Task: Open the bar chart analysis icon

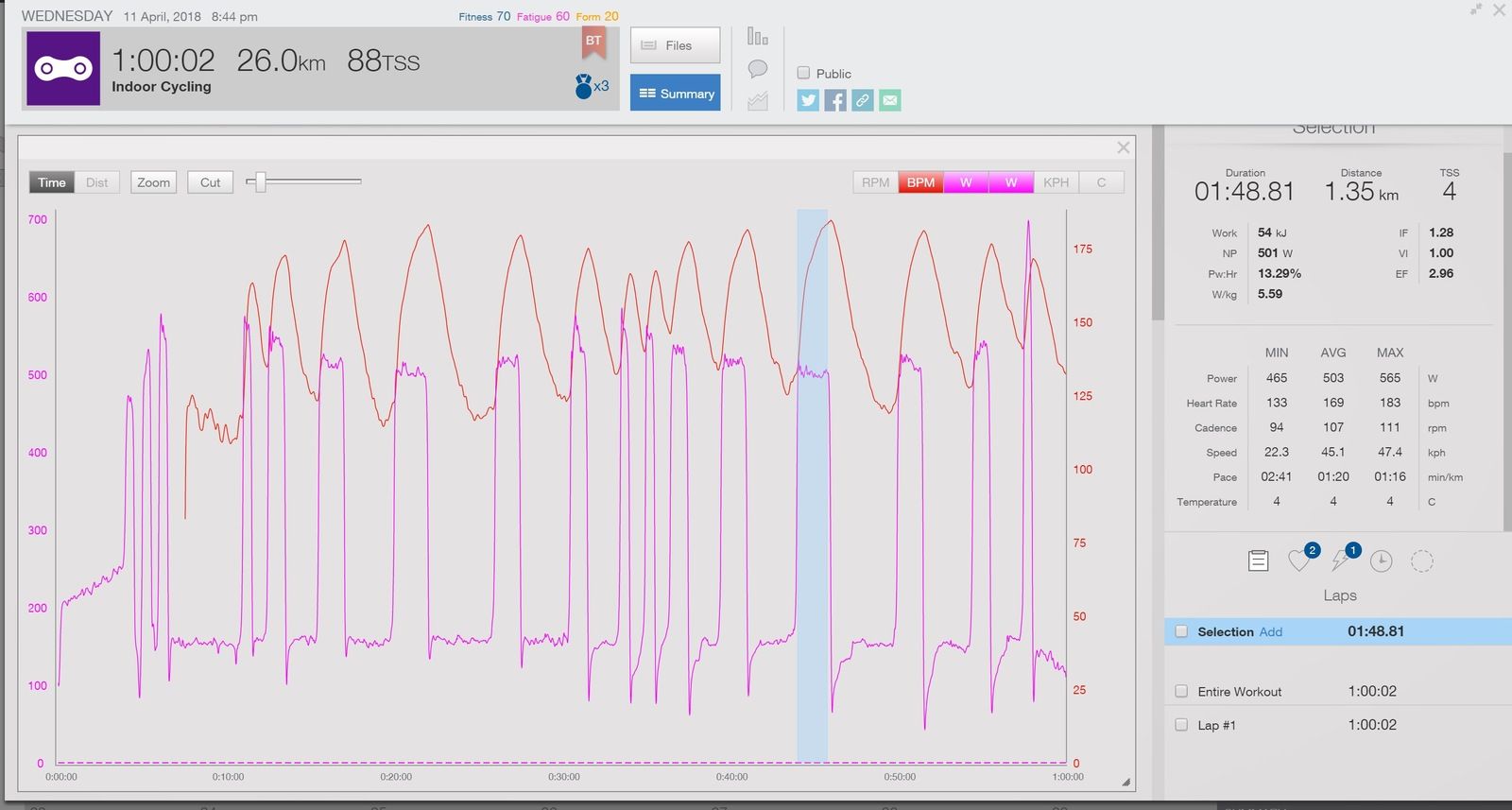Action: coord(757,37)
